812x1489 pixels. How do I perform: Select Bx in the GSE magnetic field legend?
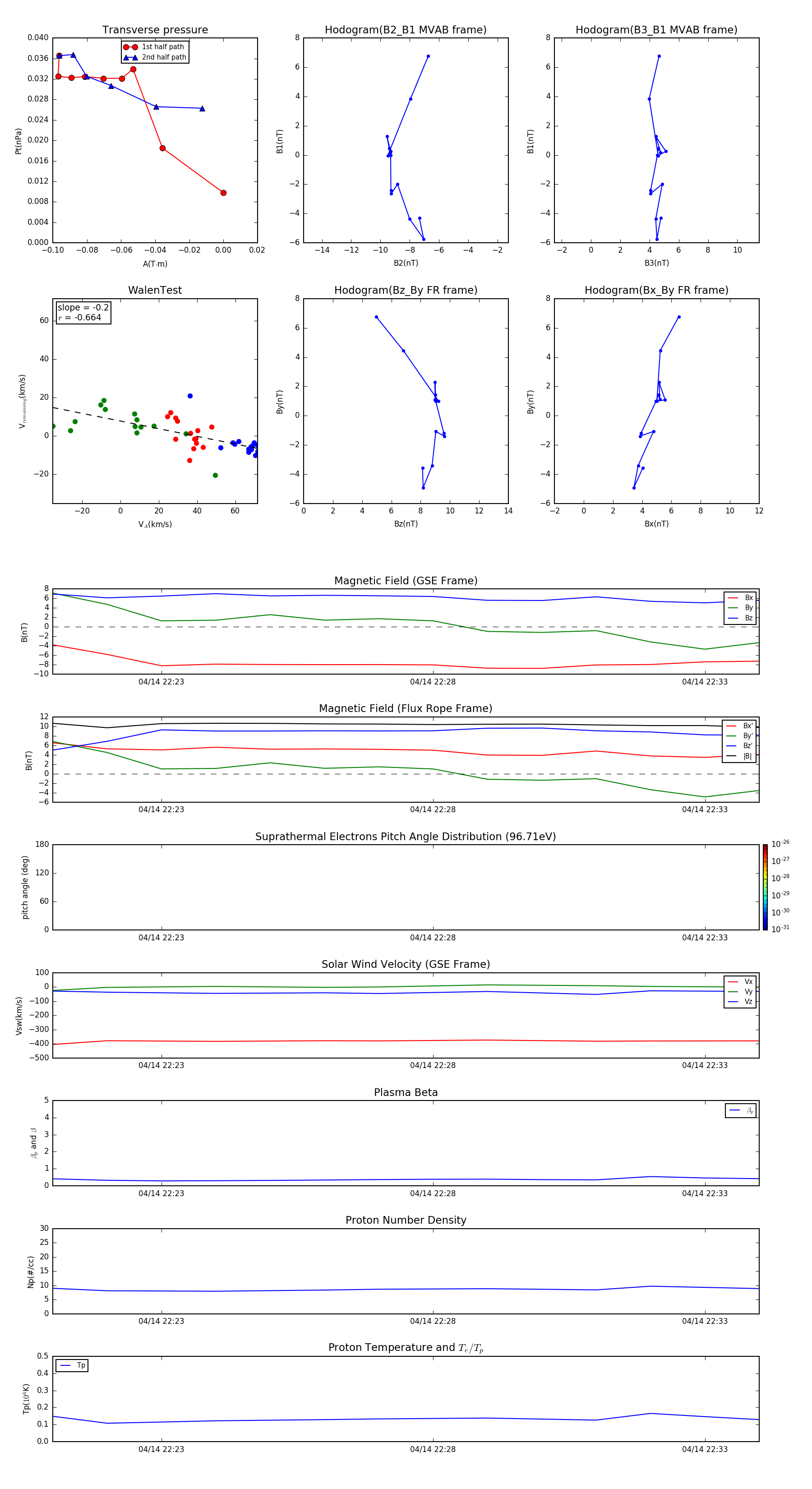pyautogui.click(x=740, y=598)
